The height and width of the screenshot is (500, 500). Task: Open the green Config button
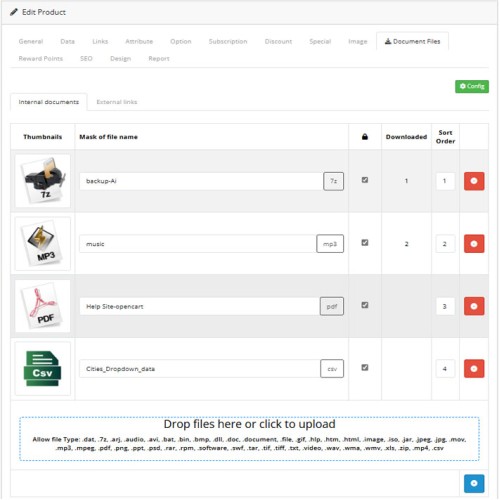coord(472,86)
